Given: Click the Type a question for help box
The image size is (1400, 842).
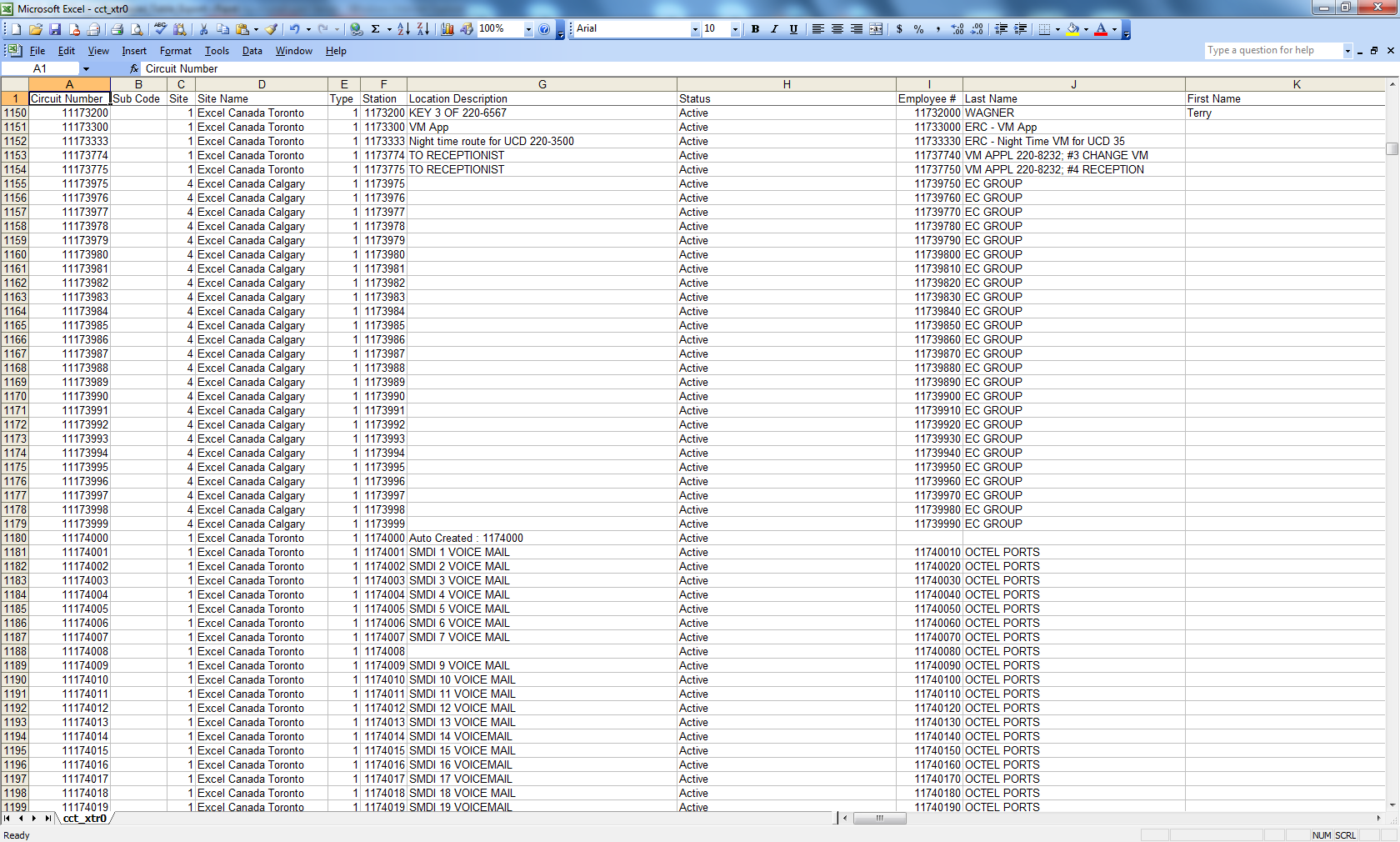Looking at the screenshot, I should pyautogui.click(x=1273, y=51).
